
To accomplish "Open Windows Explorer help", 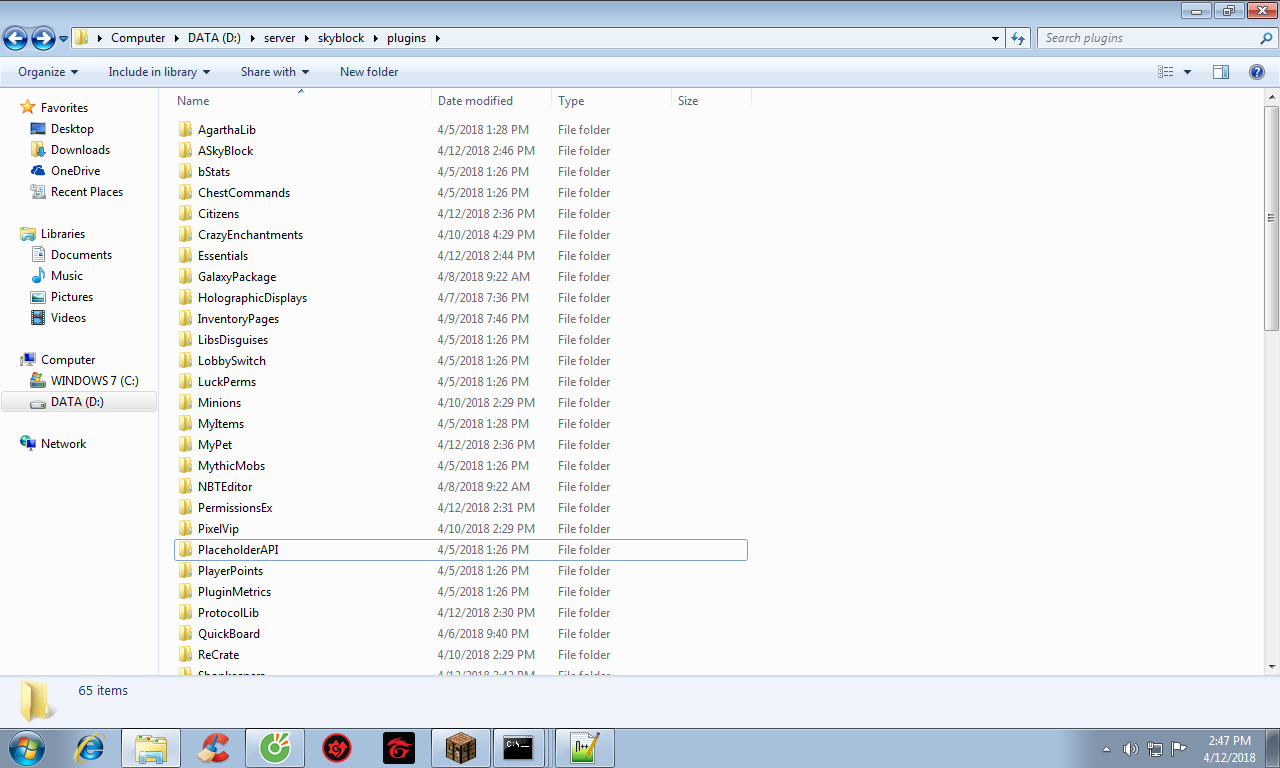I will pyautogui.click(x=1257, y=72).
